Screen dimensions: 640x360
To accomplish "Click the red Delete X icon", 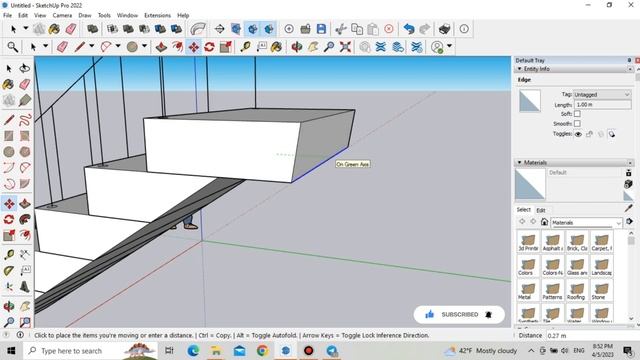I will point(389,29).
